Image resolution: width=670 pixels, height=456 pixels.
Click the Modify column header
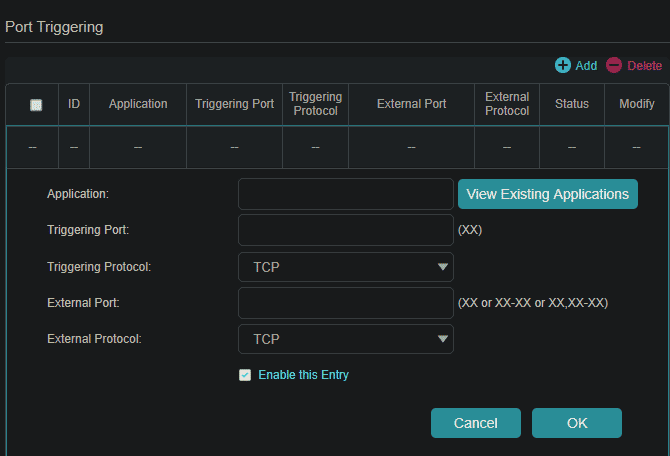[637, 104]
